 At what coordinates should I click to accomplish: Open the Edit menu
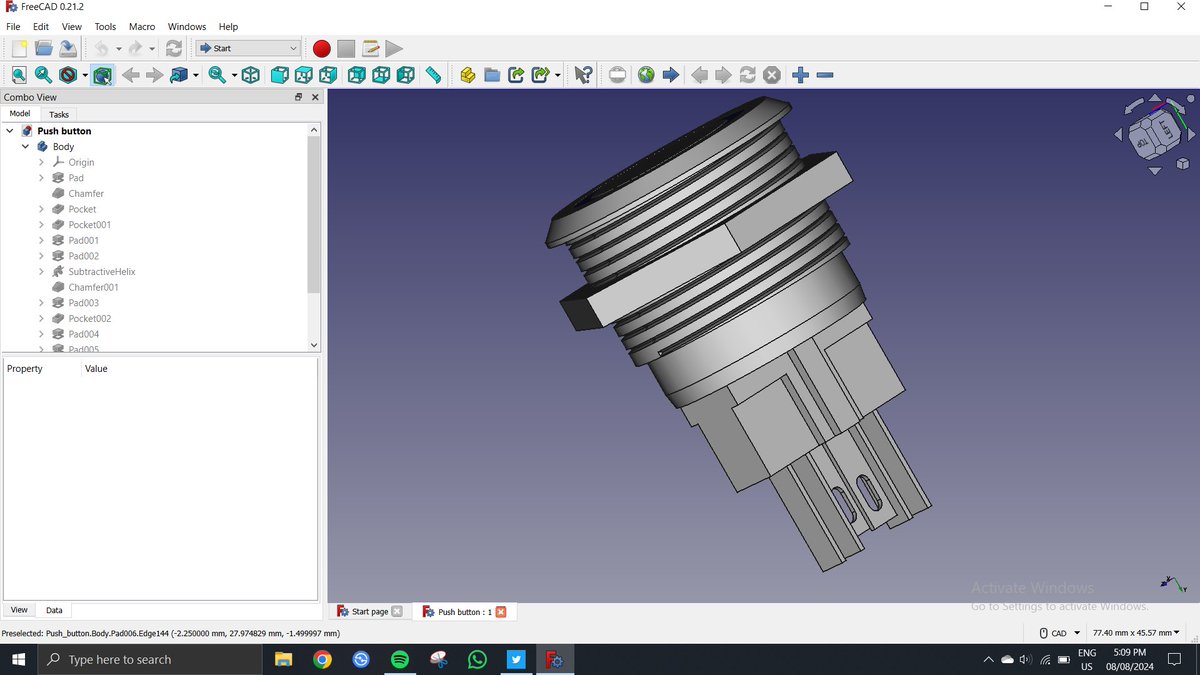click(x=41, y=27)
